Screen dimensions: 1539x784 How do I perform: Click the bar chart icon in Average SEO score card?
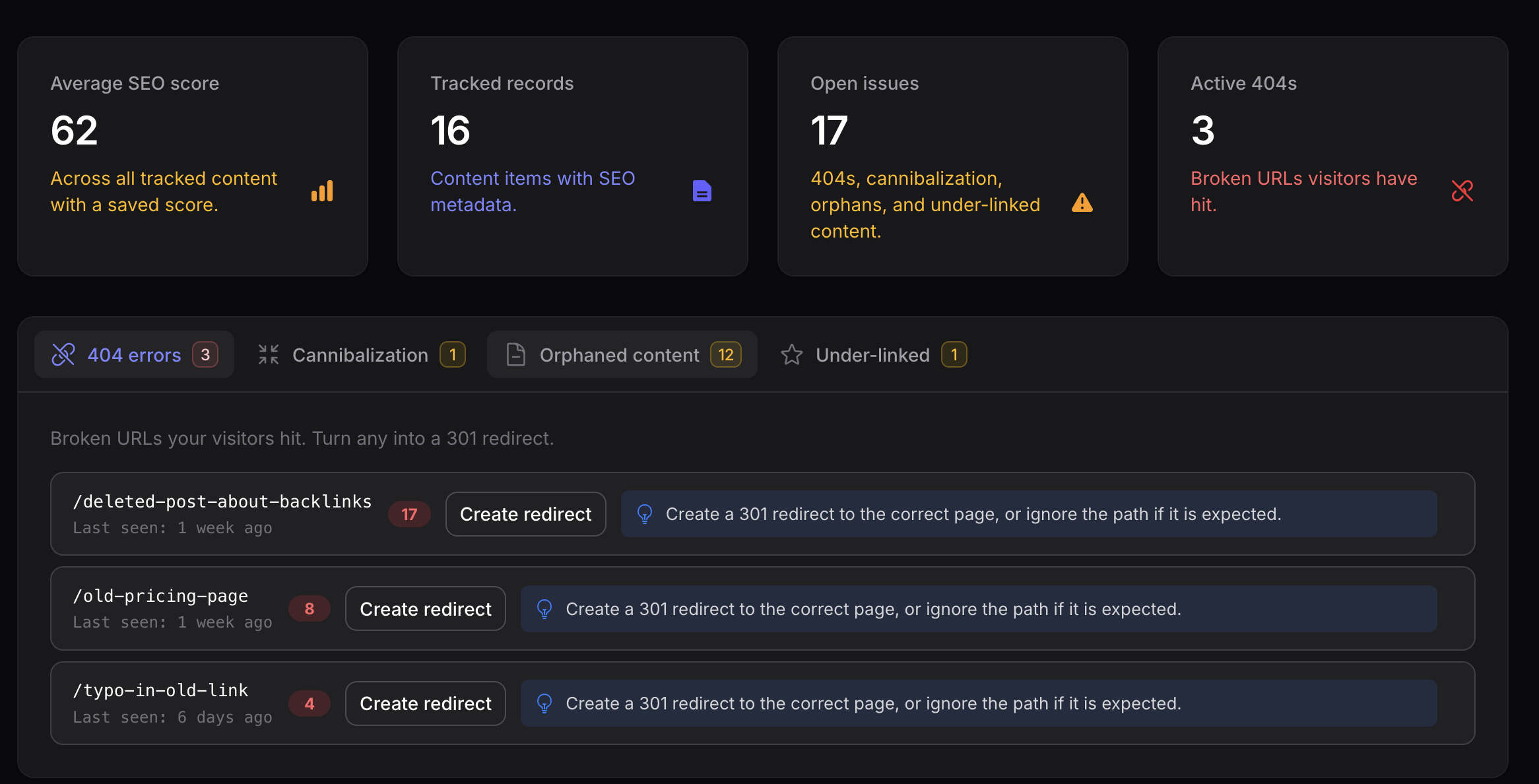(322, 191)
